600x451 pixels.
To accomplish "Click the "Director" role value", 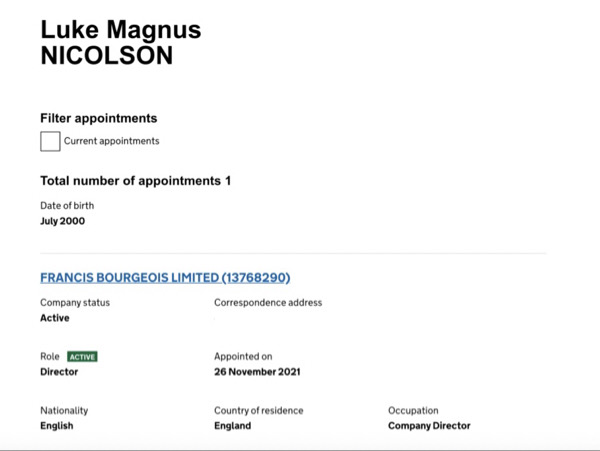I will click(x=59, y=372).
